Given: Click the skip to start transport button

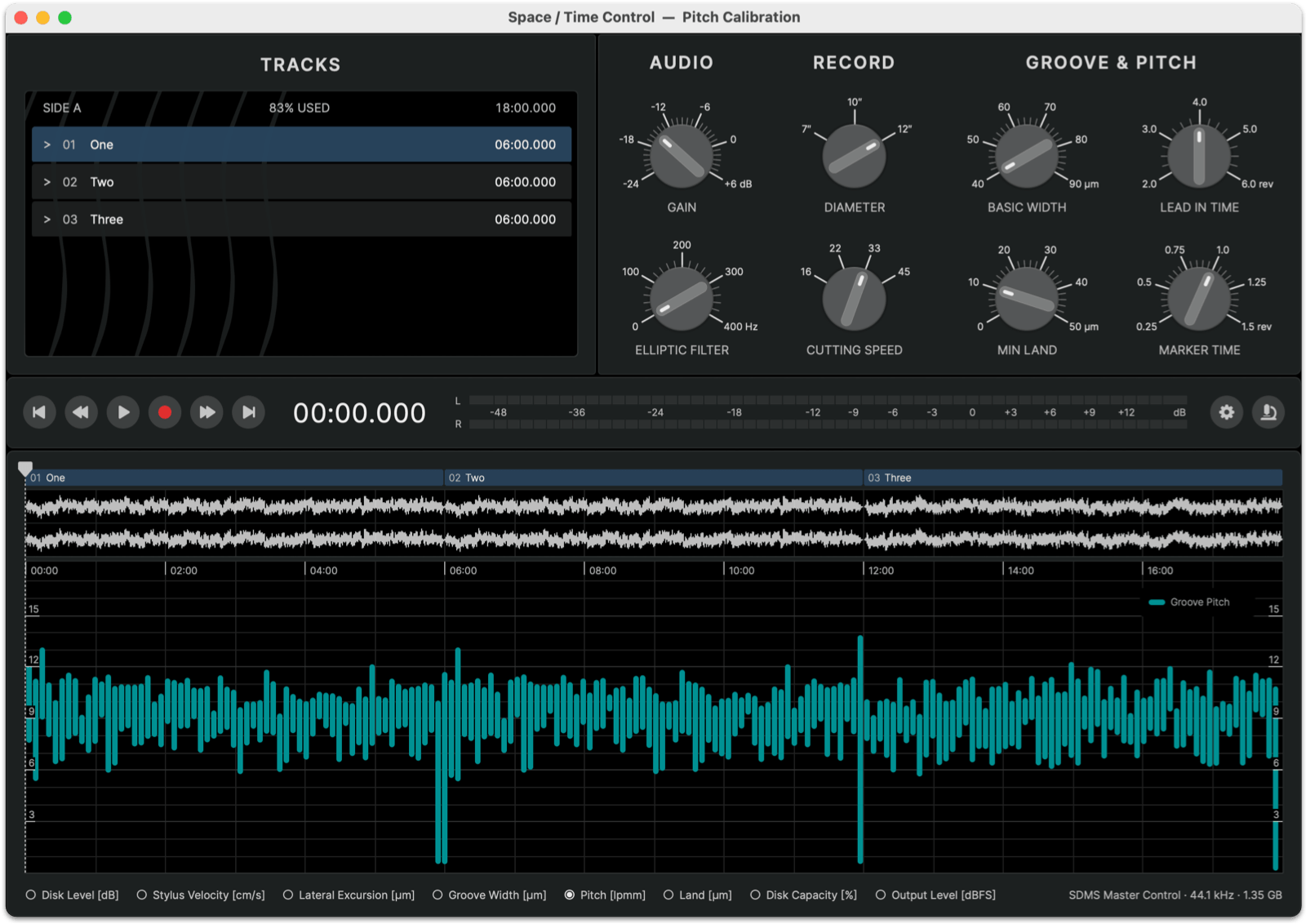Looking at the screenshot, I should [39, 412].
